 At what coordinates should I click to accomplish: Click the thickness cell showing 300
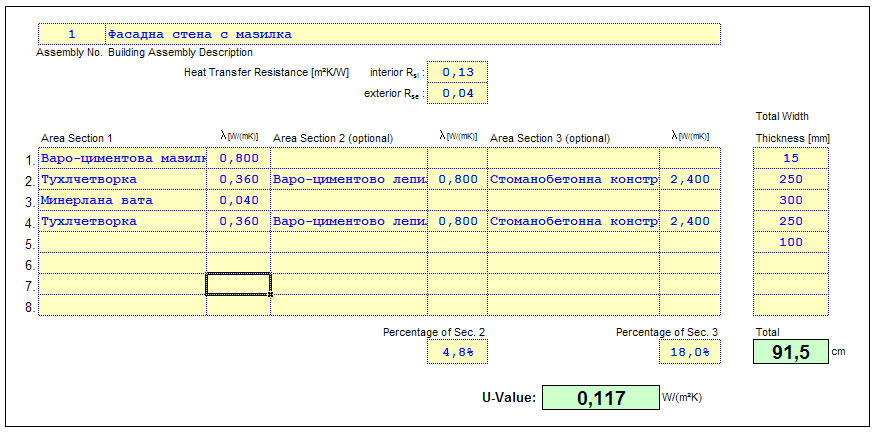(x=790, y=200)
